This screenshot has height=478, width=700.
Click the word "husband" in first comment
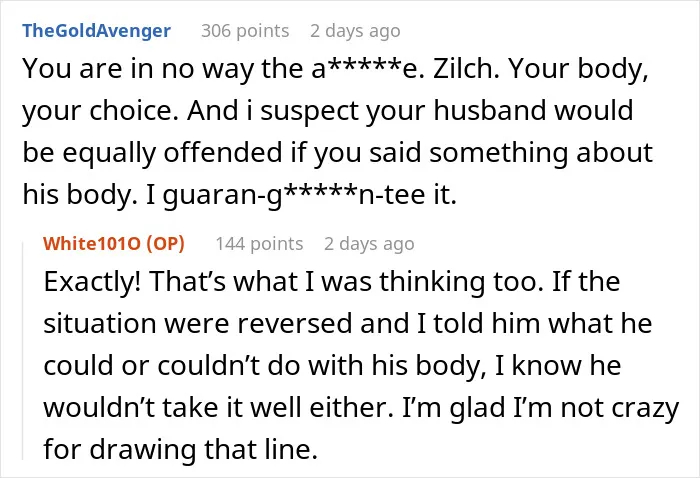(x=489, y=110)
